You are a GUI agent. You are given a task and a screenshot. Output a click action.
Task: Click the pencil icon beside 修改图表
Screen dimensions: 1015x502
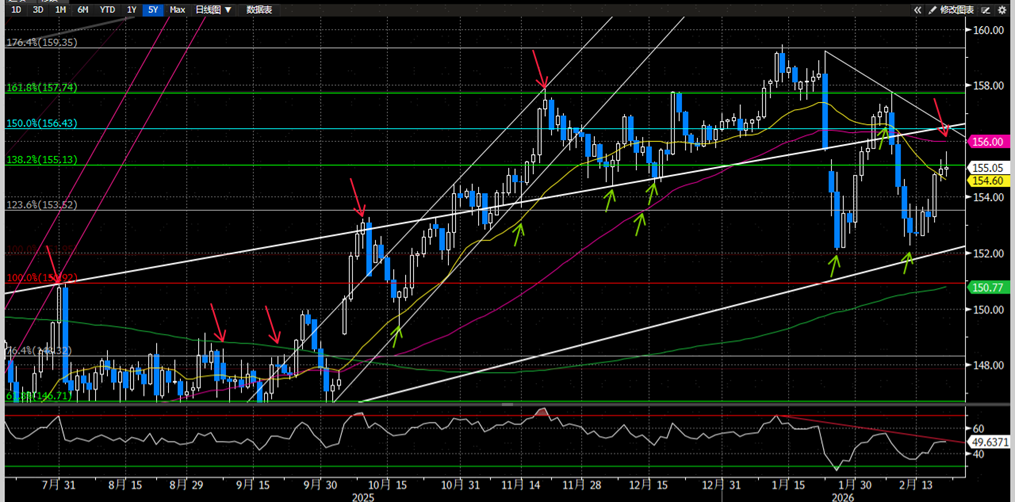[932, 10]
